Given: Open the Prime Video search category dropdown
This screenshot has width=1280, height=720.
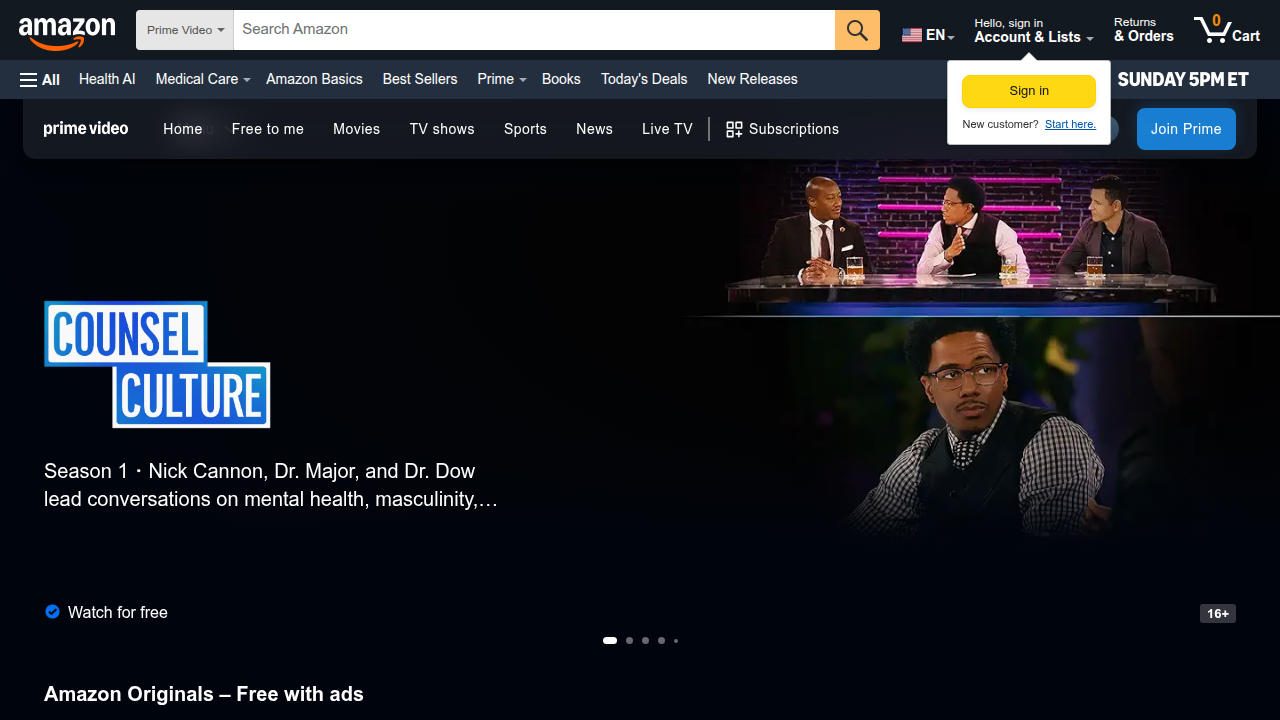Looking at the screenshot, I should (x=185, y=30).
